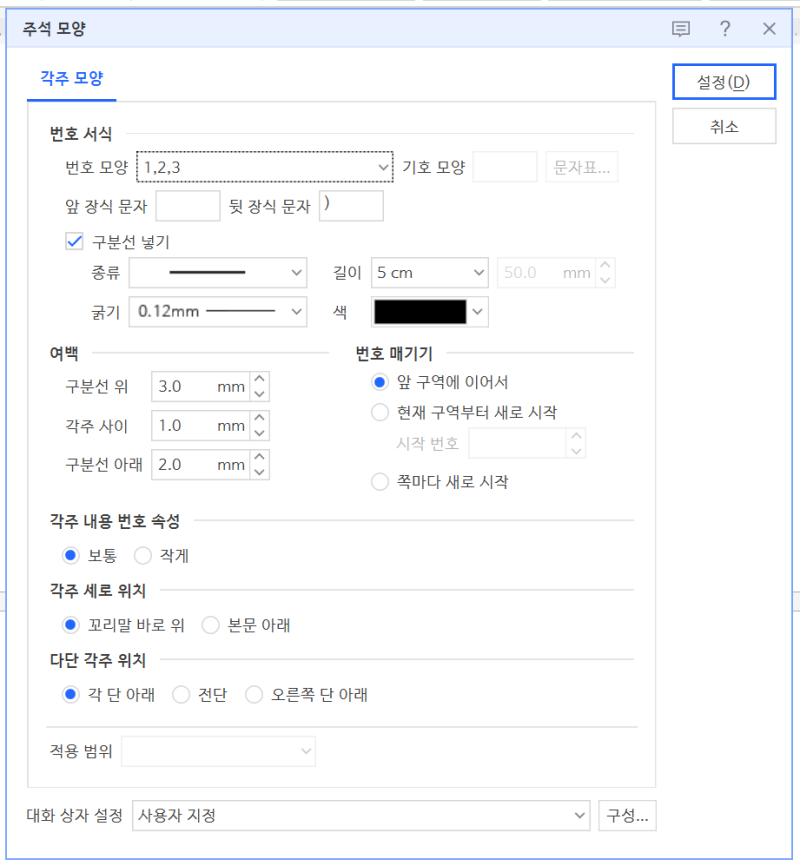800x866 pixels.
Task: Decrease the 50.0 mm length stepper
Action: (x=605, y=280)
